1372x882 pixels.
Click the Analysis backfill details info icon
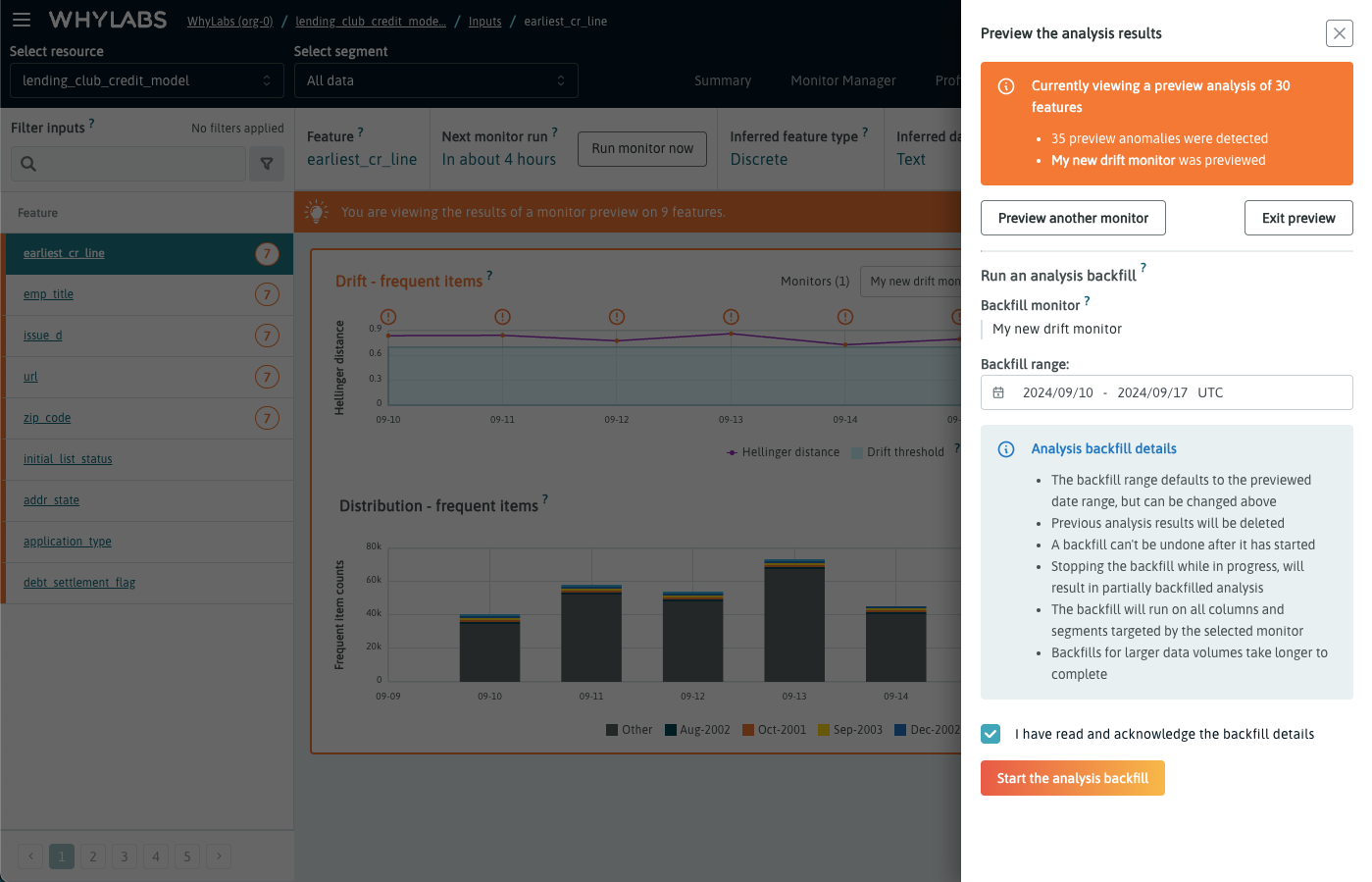click(x=1006, y=449)
